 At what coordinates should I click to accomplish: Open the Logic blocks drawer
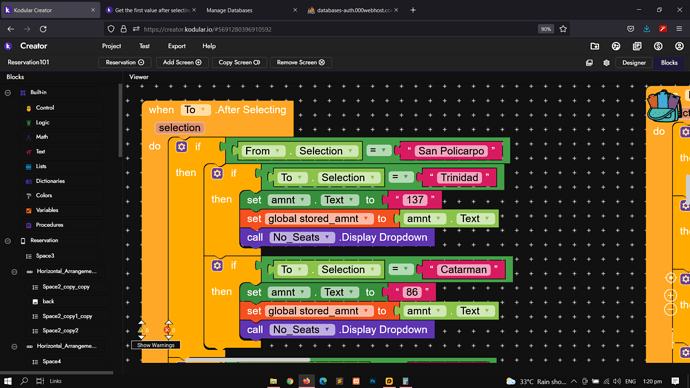tap(42, 123)
